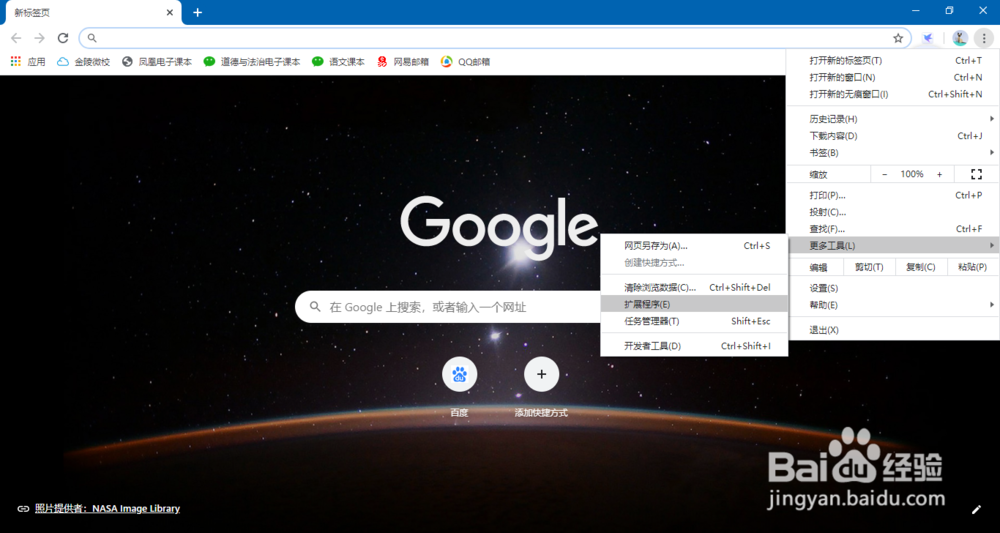Decrease zoom with the minus button

[x=885, y=174]
